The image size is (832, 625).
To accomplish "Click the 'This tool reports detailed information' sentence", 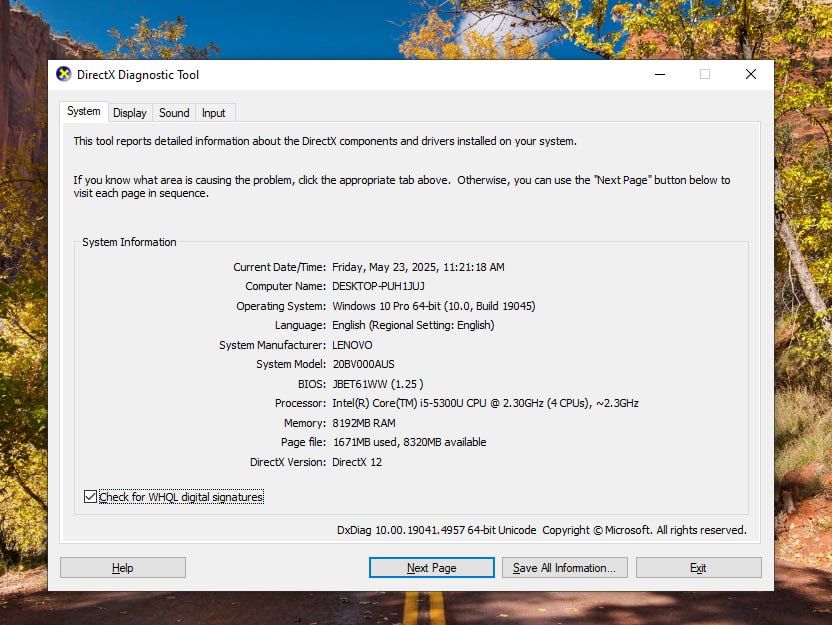I will tap(325, 142).
